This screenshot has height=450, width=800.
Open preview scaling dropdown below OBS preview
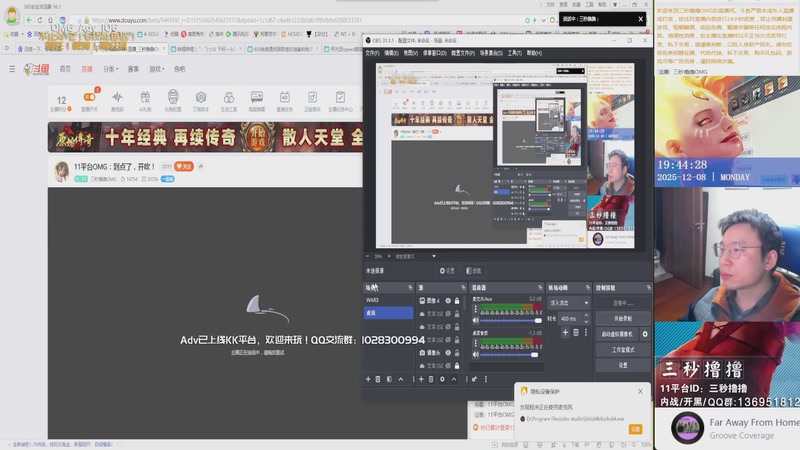tap(434, 256)
